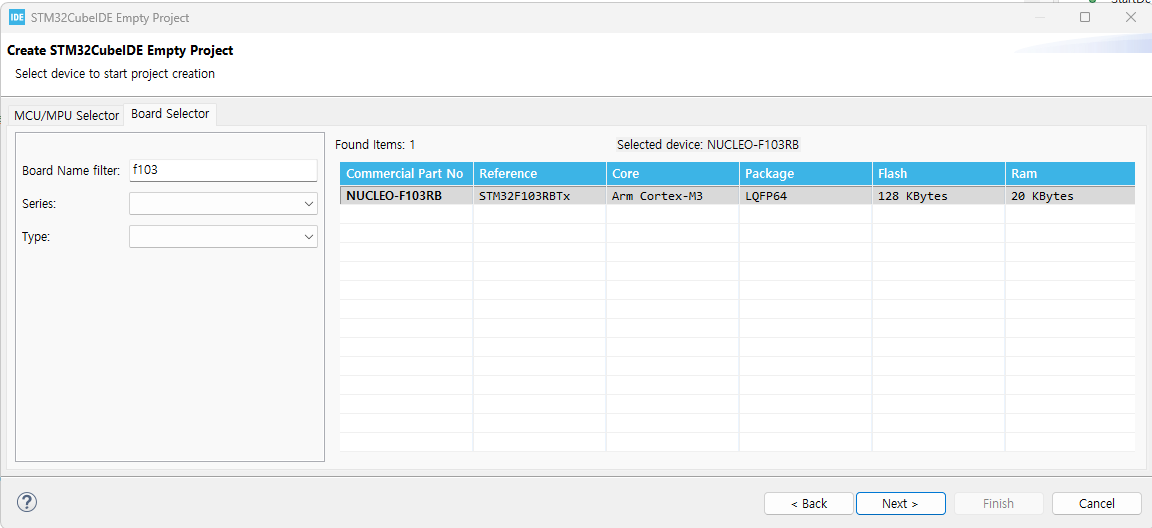This screenshot has height=528, width=1152.
Task: Sort by the Flash column header
Action: [938, 174]
